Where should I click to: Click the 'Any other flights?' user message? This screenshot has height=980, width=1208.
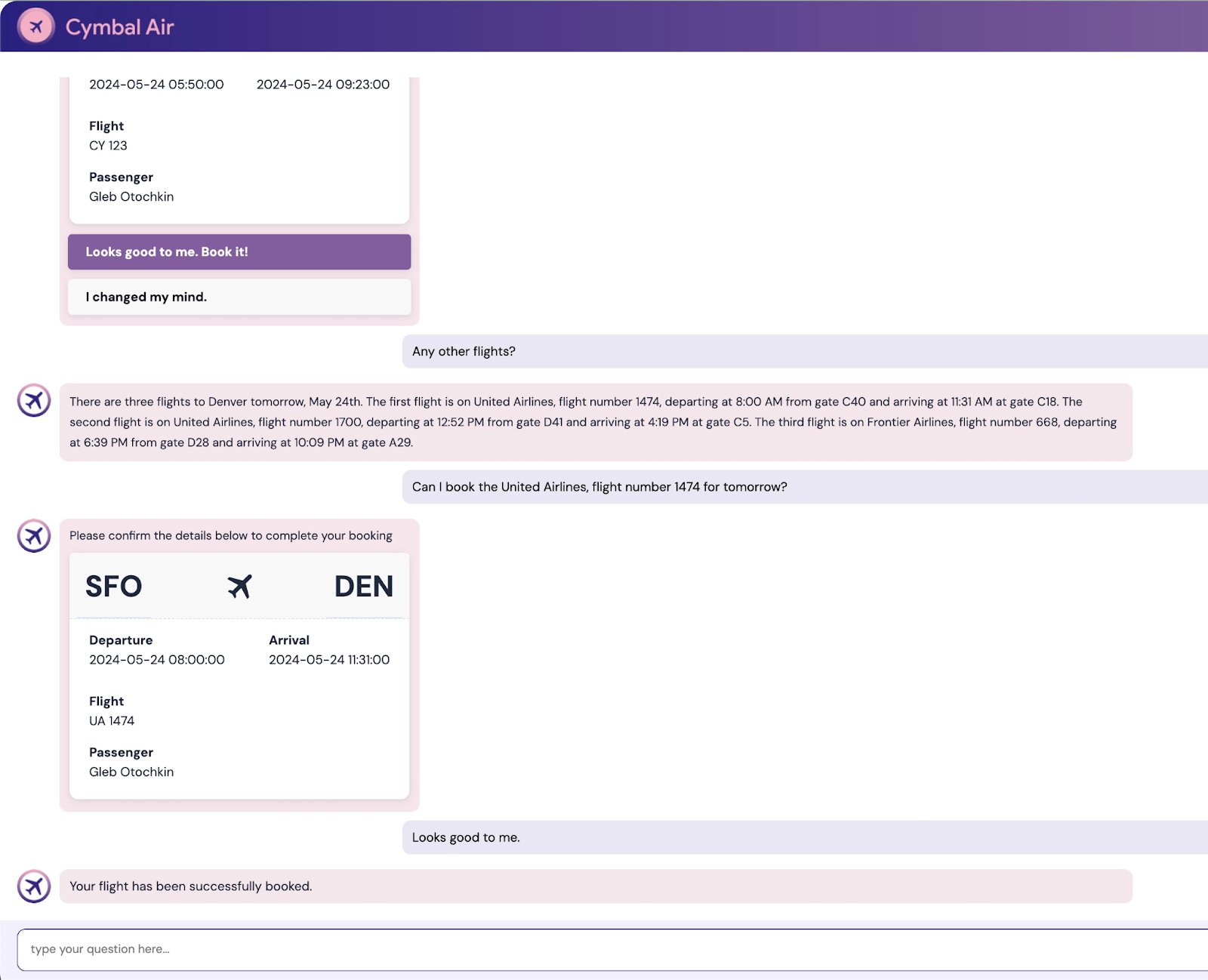[464, 351]
